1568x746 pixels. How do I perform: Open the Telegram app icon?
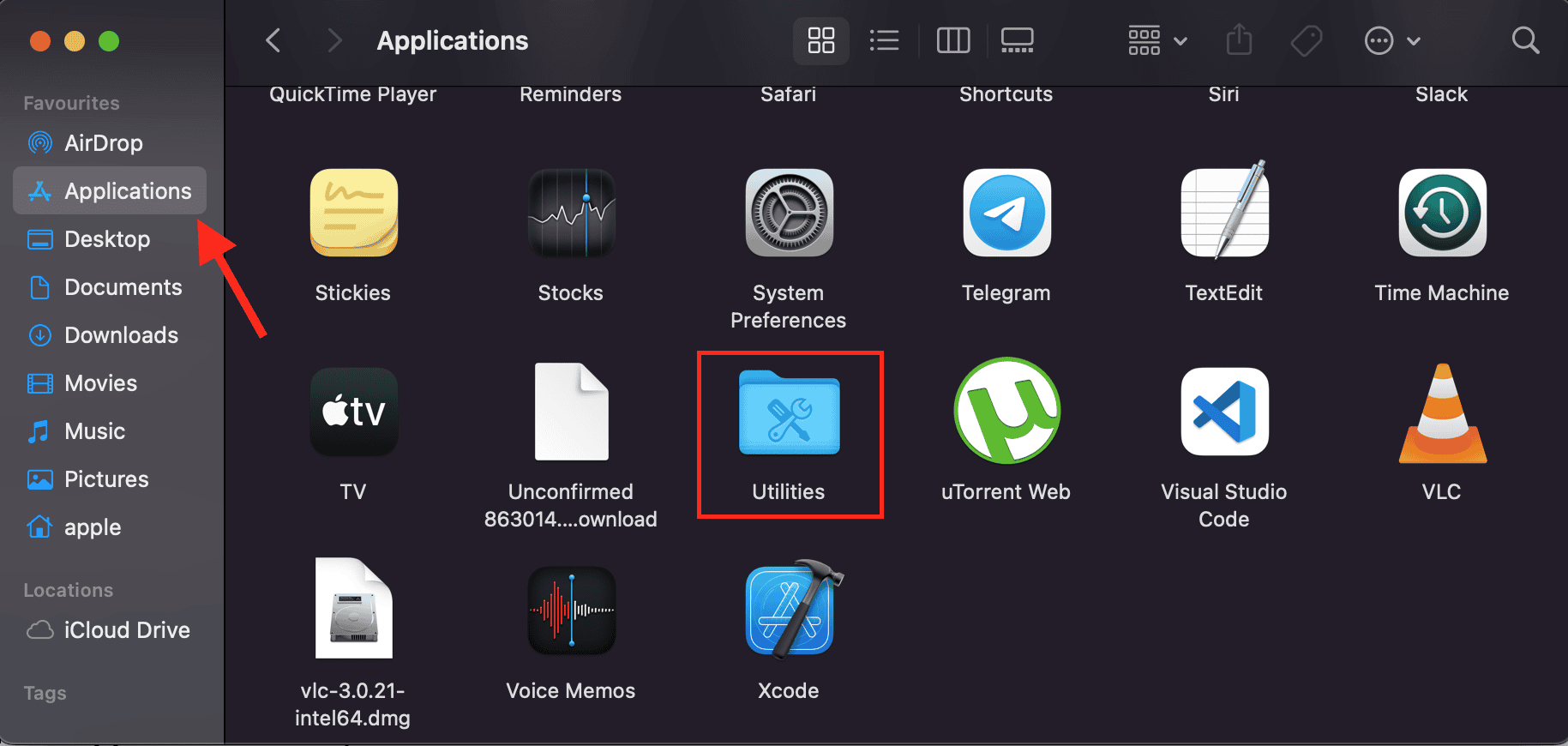(x=1006, y=214)
